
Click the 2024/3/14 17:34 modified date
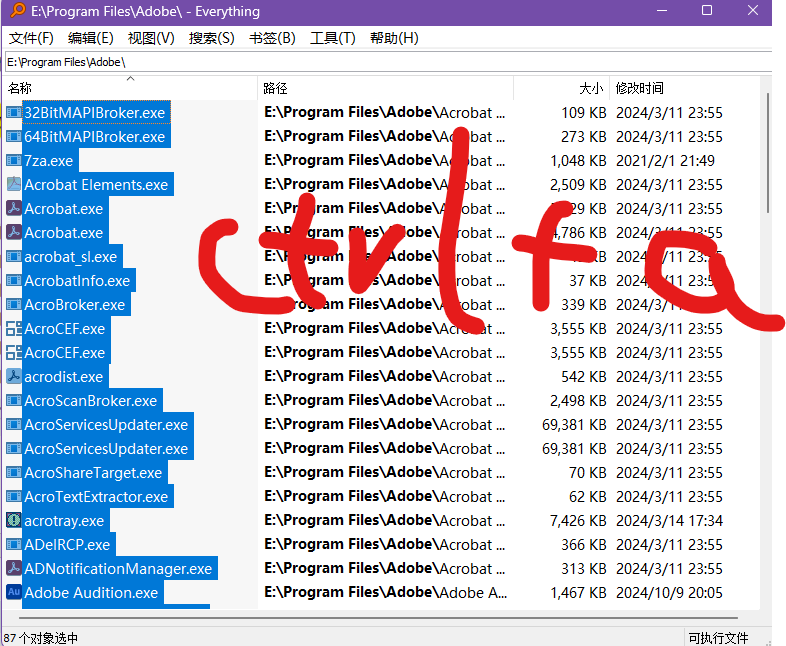coord(669,520)
